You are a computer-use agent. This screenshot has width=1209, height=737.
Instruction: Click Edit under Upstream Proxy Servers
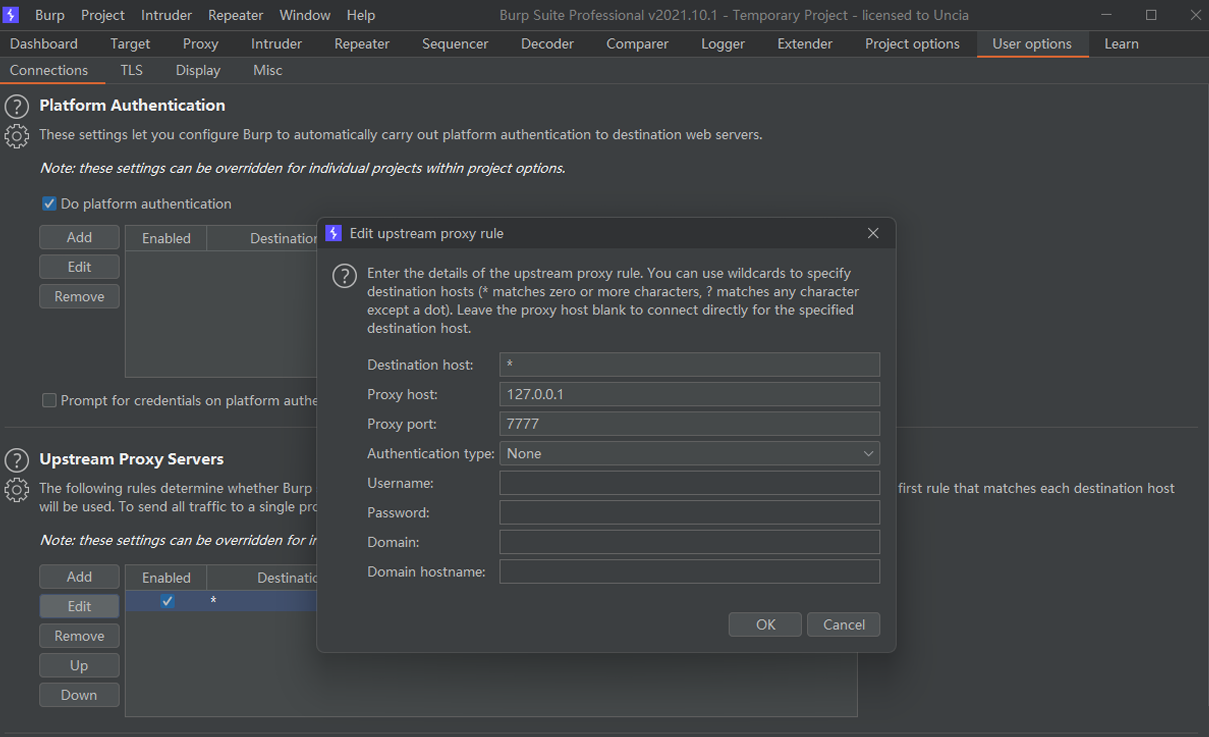coord(79,606)
